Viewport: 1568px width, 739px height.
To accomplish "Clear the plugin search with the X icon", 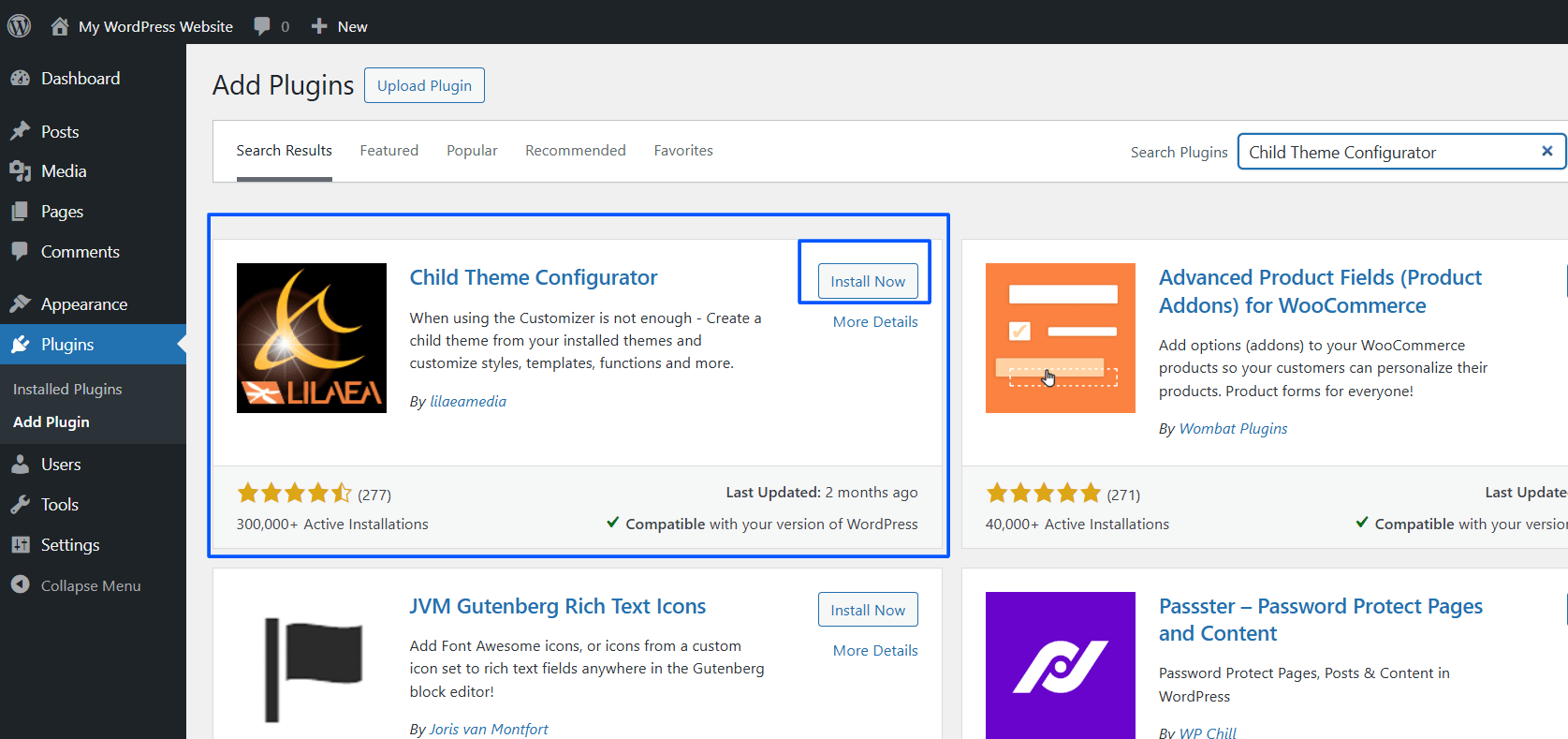I will (1546, 151).
